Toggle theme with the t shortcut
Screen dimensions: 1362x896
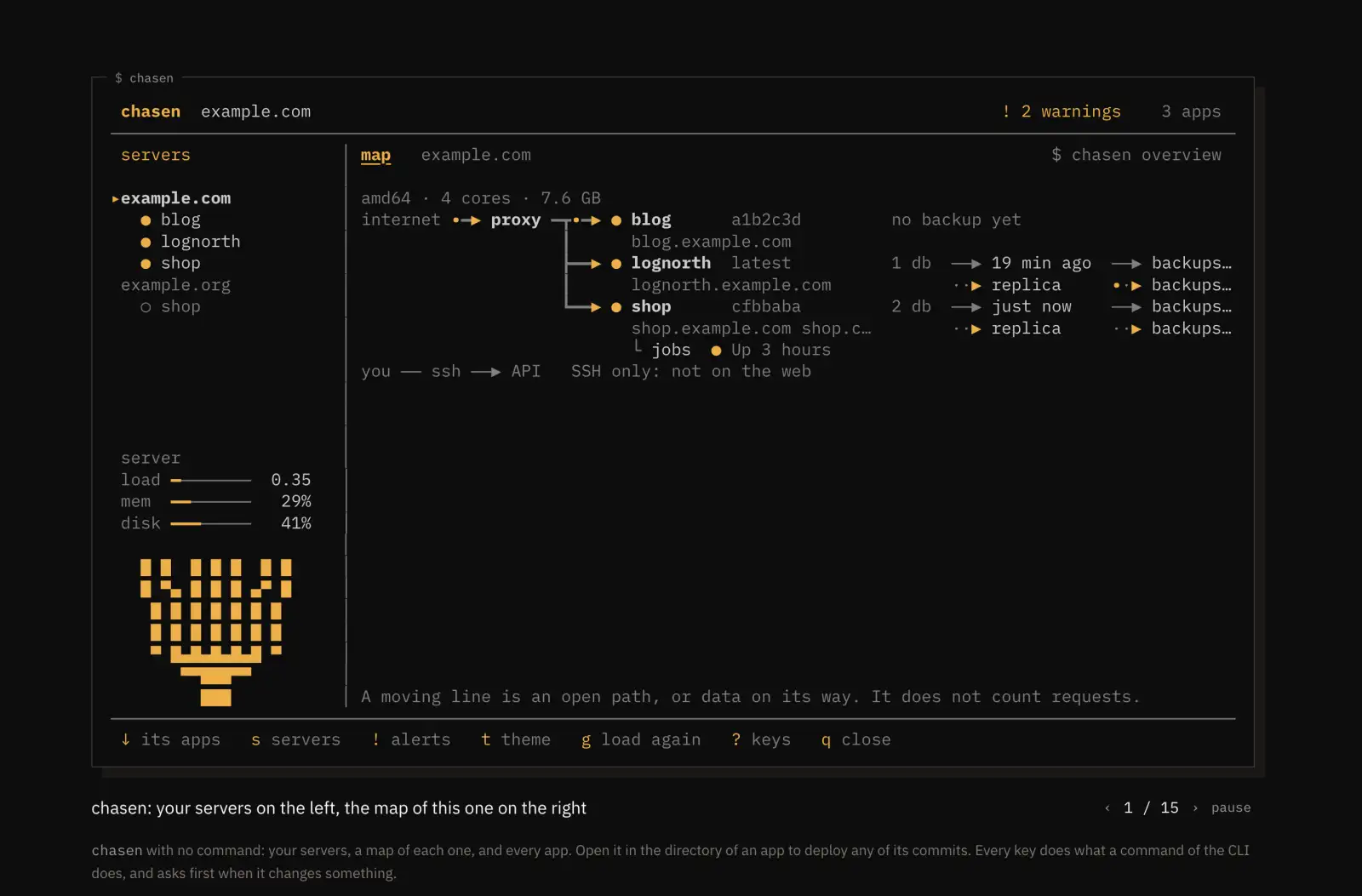pyautogui.click(x=515, y=739)
